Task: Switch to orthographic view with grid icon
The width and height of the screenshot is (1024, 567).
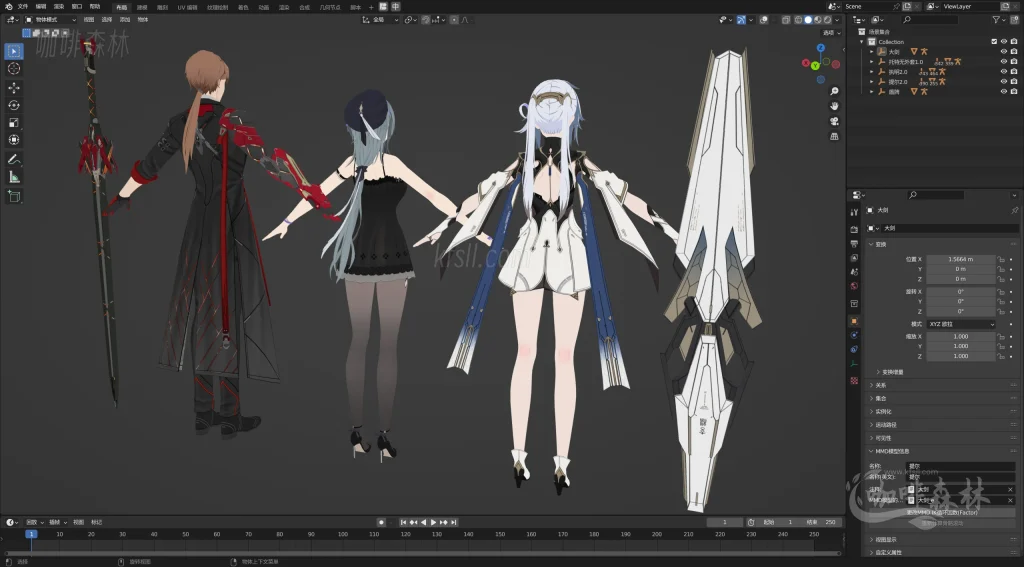Action: coord(834,137)
